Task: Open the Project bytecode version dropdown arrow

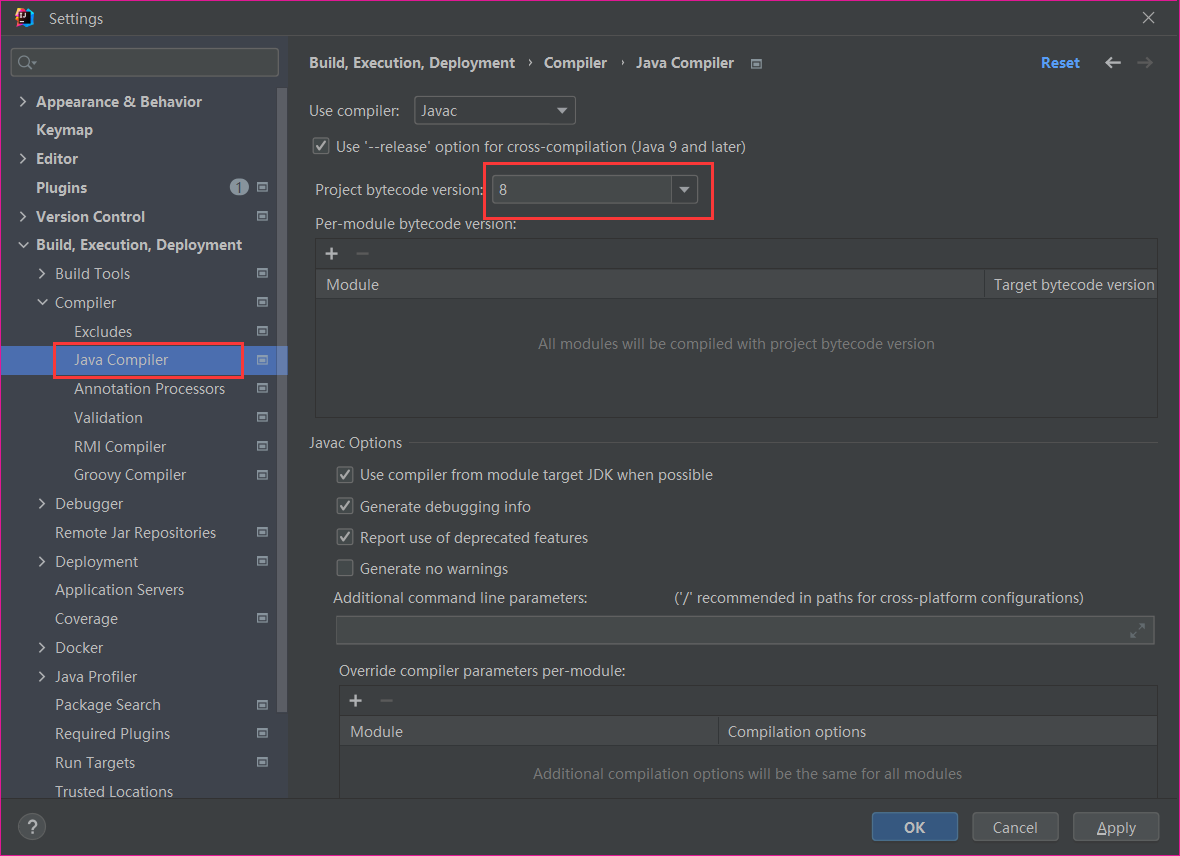Action: (x=684, y=190)
